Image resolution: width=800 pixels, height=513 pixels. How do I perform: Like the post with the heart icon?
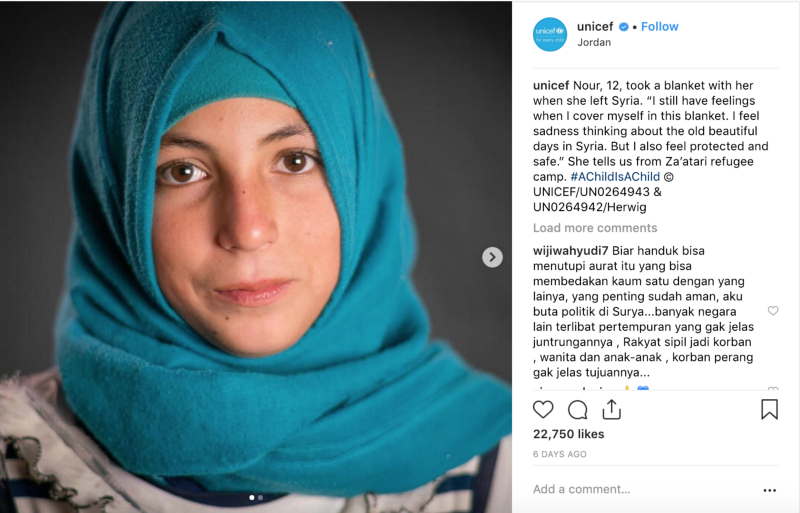(543, 410)
